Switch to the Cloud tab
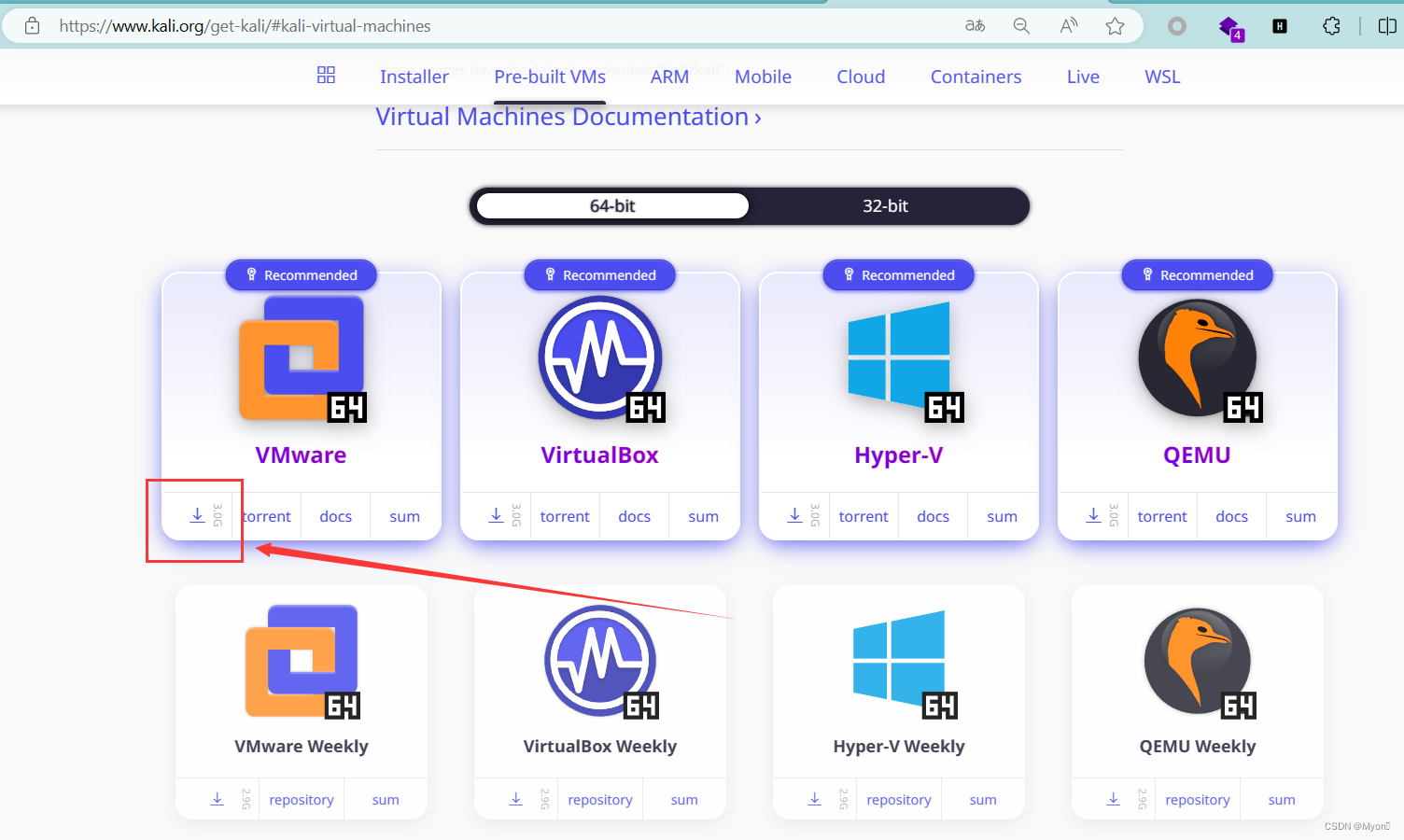 [x=861, y=77]
